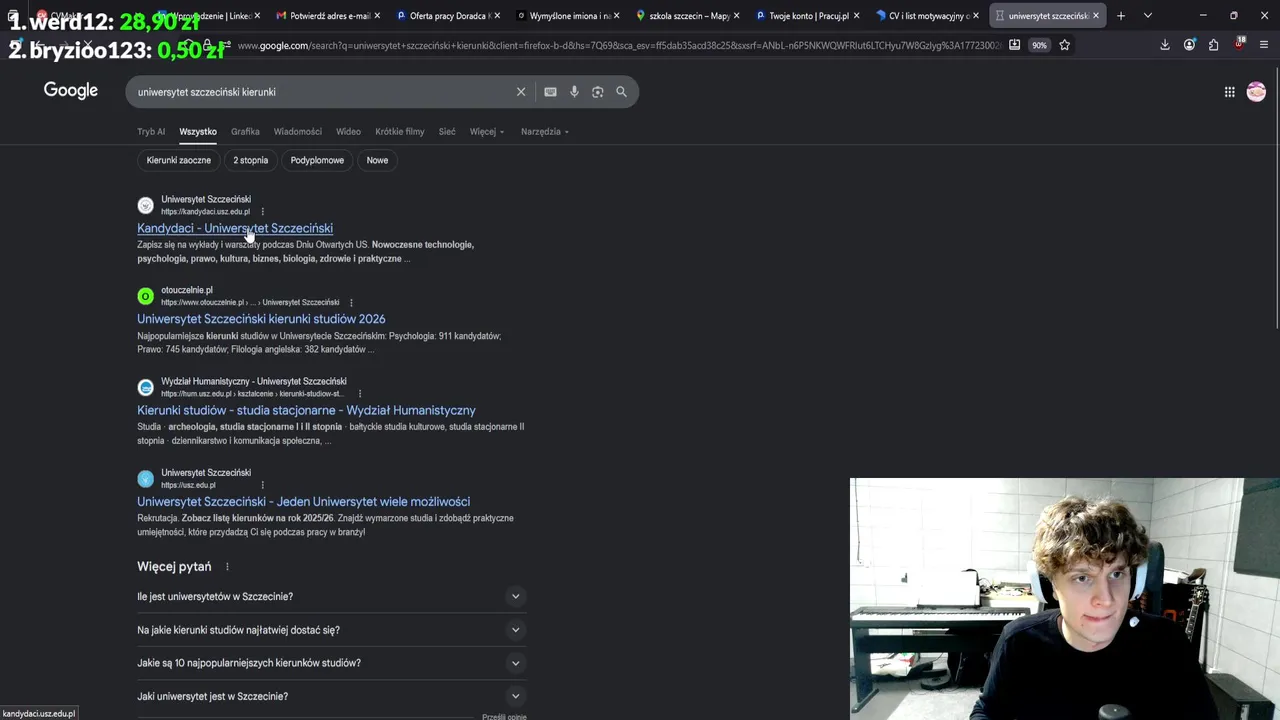Open Jeden Uniwersytet wiele możliwości result
The width and height of the screenshot is (1280, 720).
(x=303, y=502)
